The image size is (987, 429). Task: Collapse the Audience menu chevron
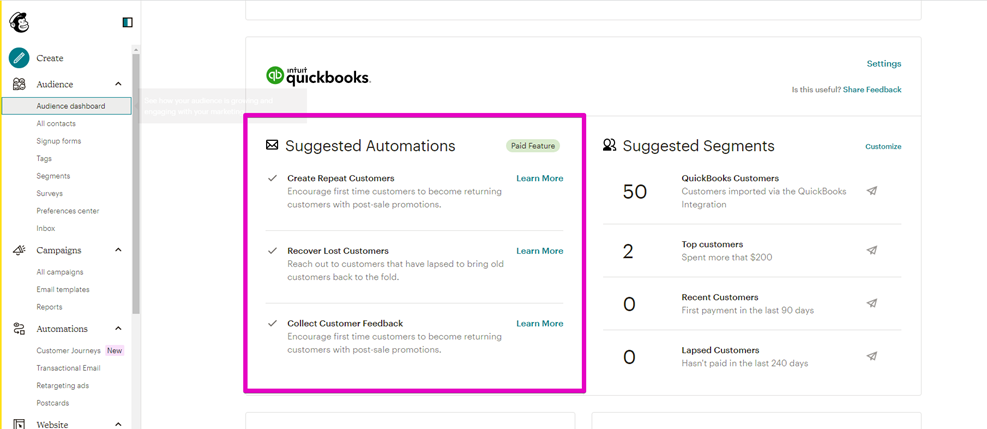(118, 84)
